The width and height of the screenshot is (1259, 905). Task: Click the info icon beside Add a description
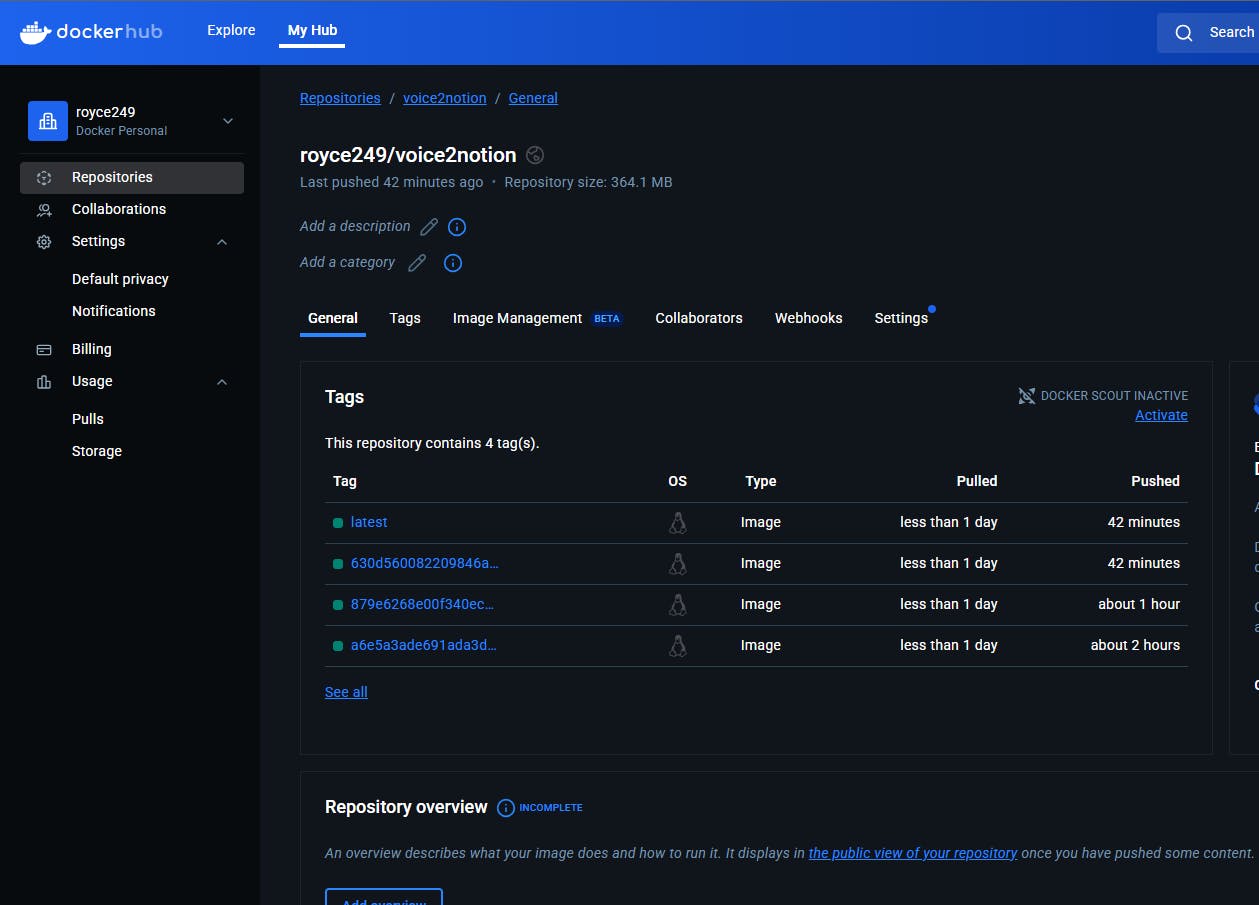point(457,227)
